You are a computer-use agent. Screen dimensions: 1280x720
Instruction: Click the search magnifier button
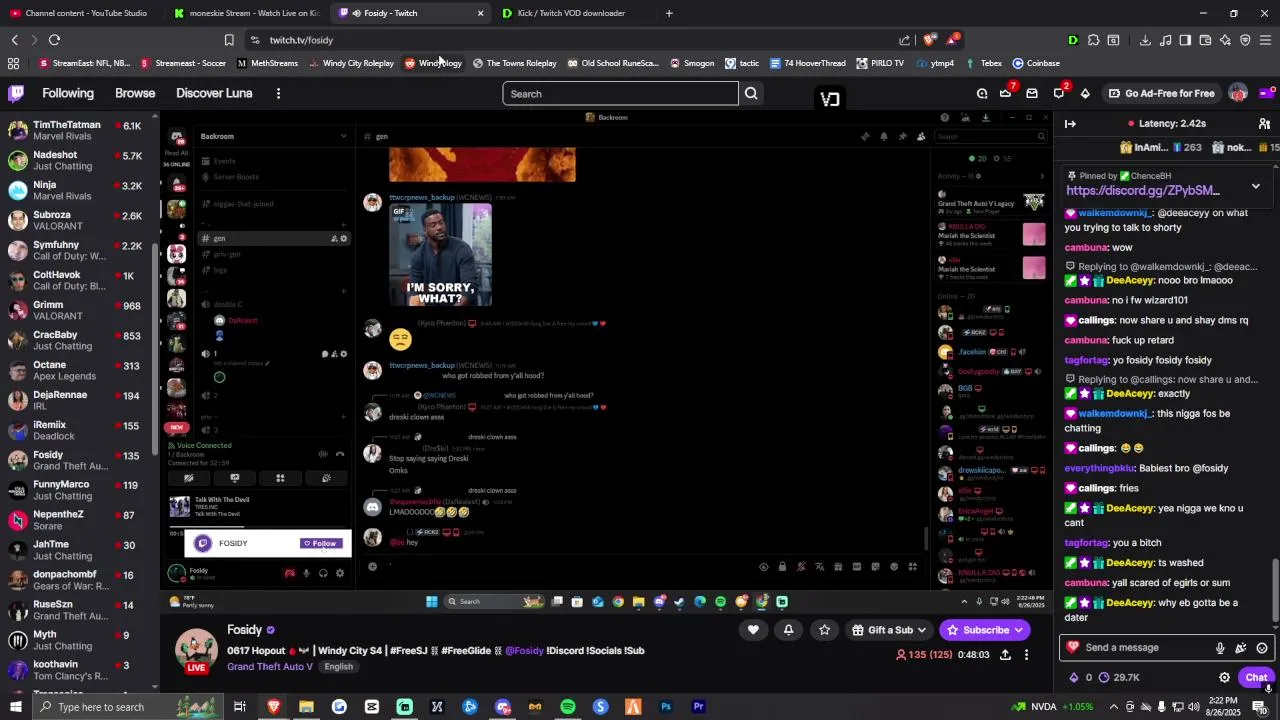click(751, 94)
